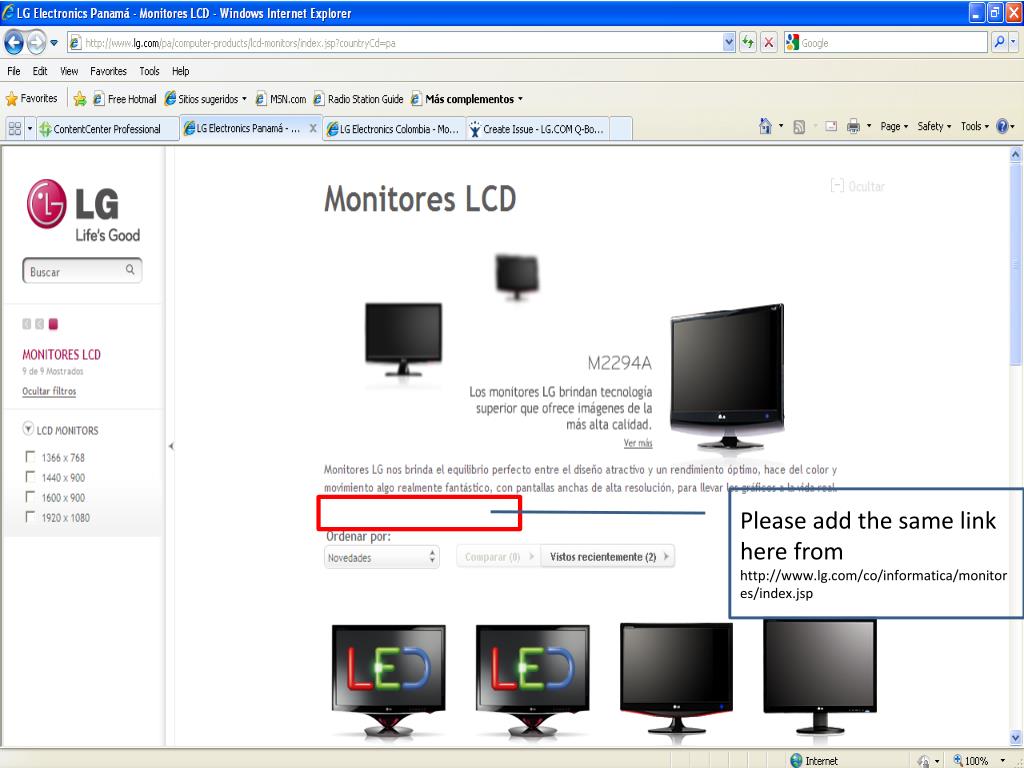Click the Home icon in command bar
Screen dimensions: 1024x768
(765, 126)
